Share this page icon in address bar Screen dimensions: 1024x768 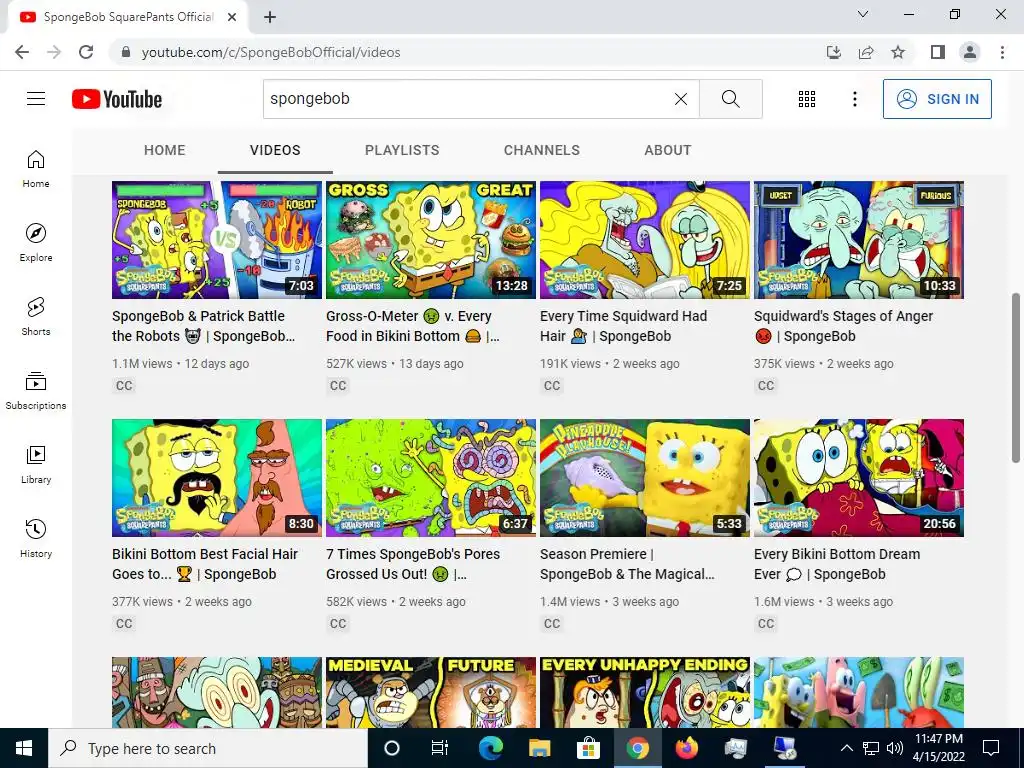tap(866, 52)
